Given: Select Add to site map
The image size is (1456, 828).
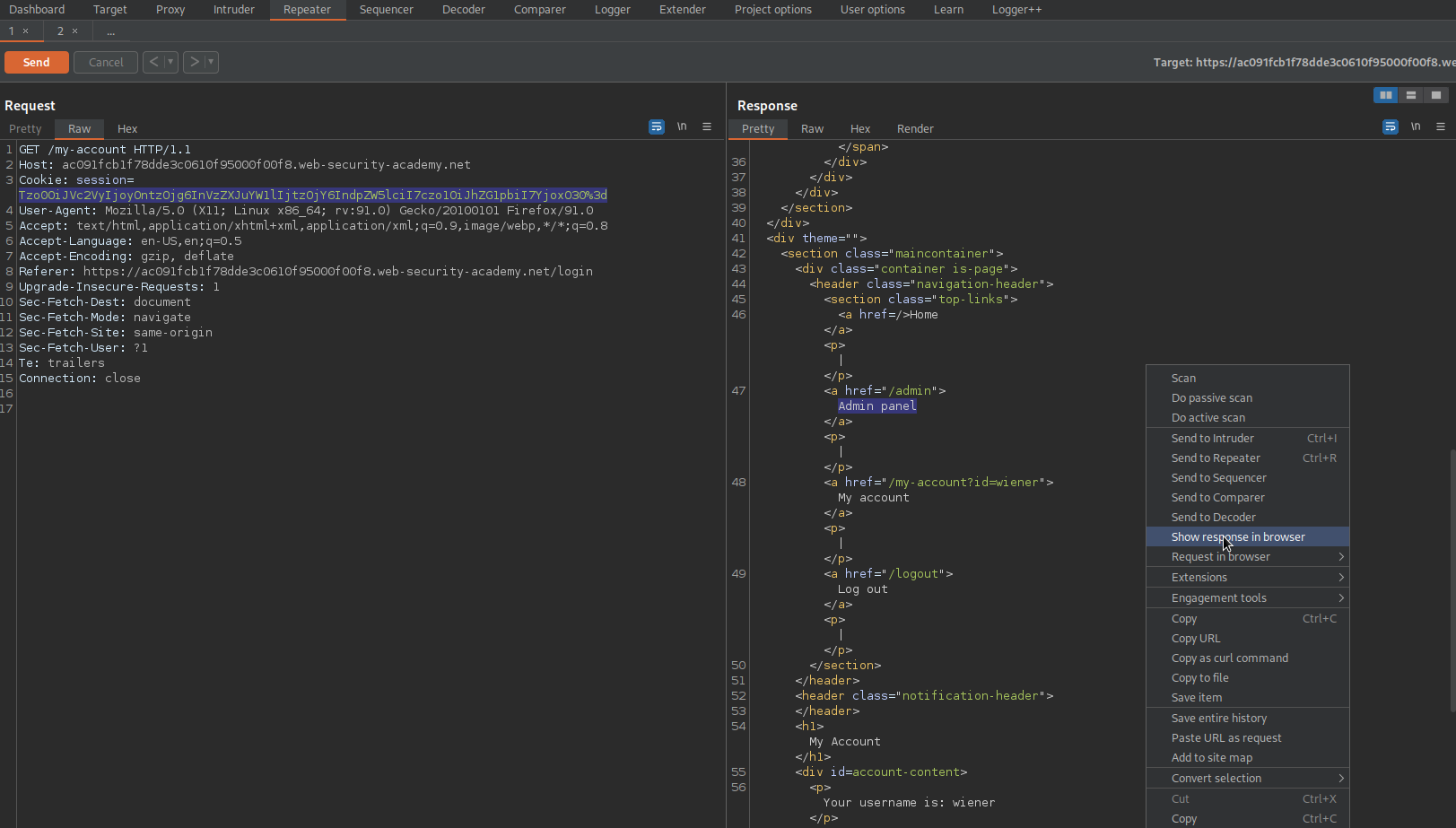Looking at the screenshot, I should point(1248,758).
